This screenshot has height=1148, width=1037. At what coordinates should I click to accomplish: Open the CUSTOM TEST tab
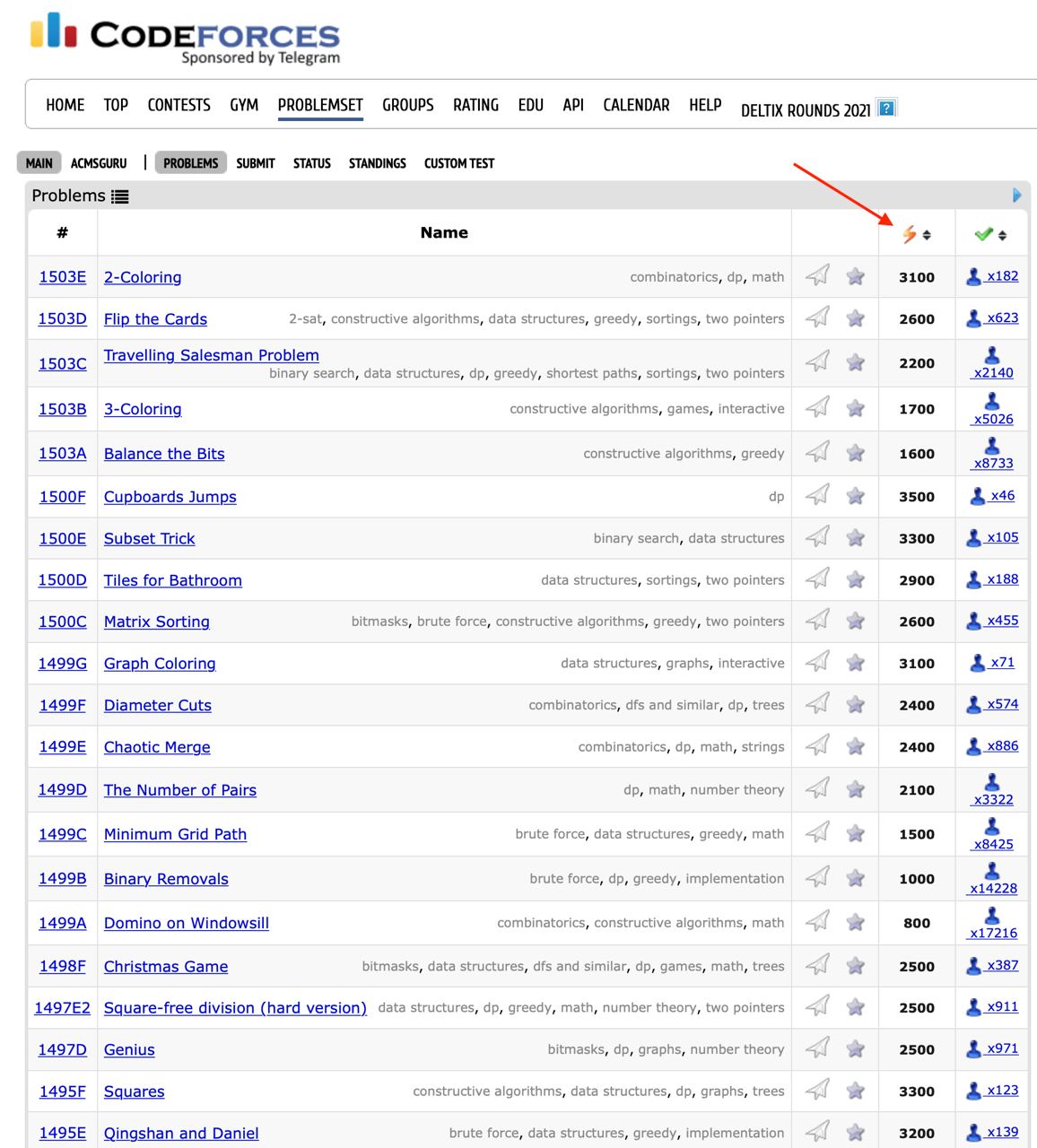459,163
